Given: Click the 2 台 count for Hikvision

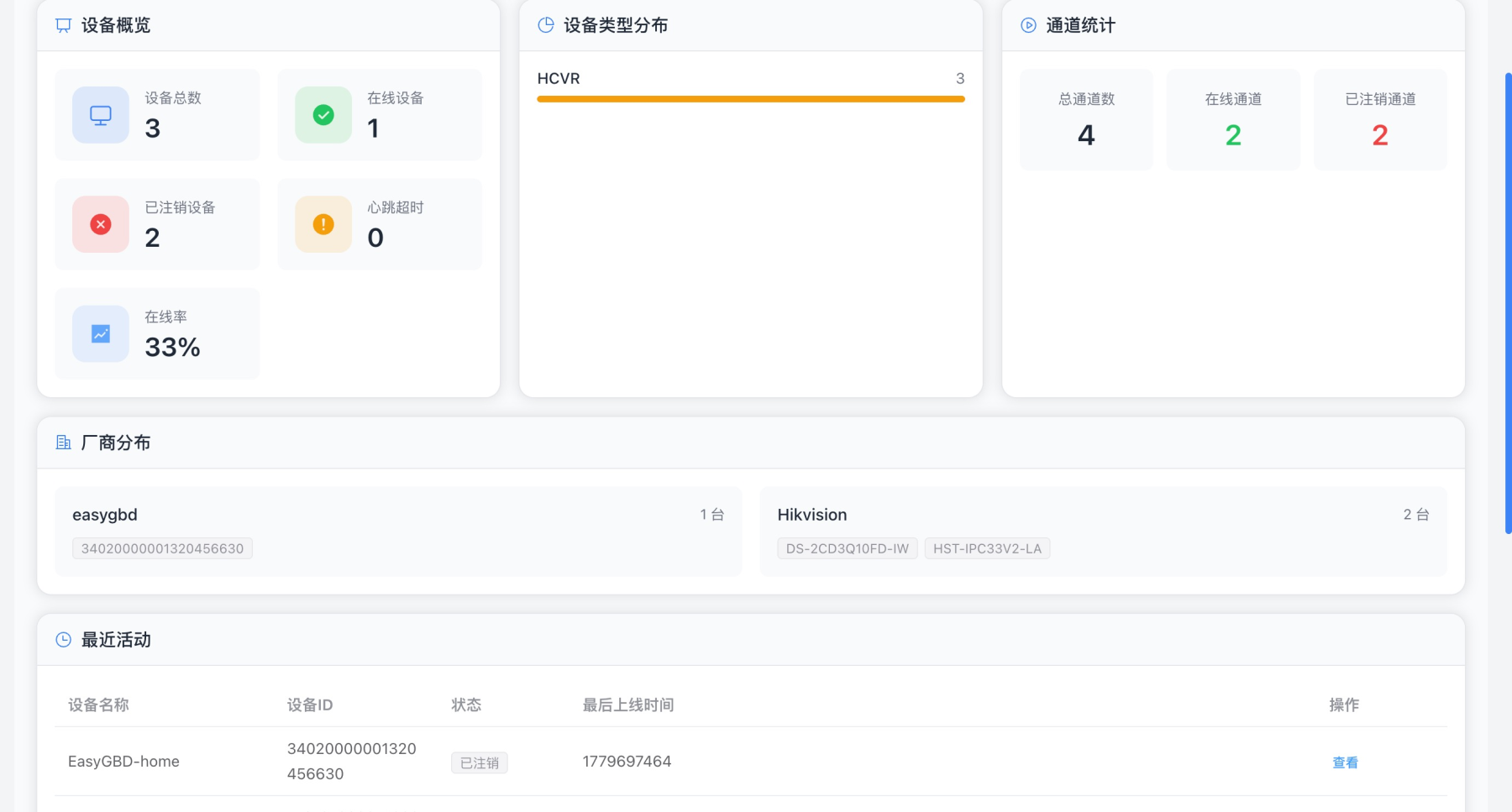Looking at the screenshot, I should [x=1416, y=515].
